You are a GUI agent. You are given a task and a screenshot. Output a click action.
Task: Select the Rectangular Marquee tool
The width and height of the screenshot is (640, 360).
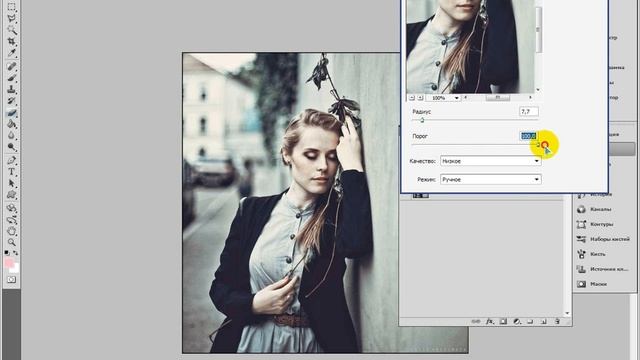(x=11, y=7)
